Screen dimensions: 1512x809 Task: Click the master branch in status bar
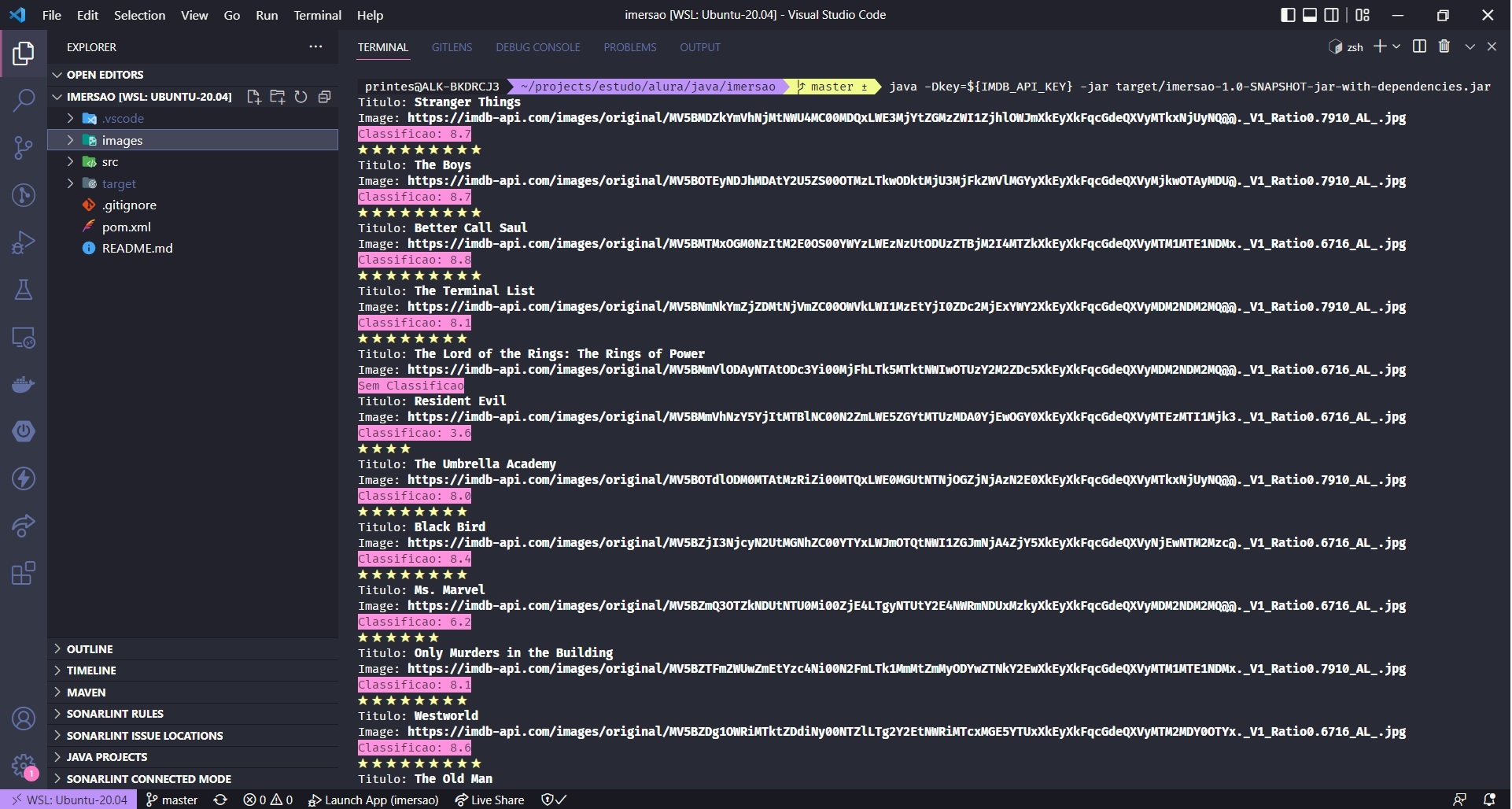172,800
